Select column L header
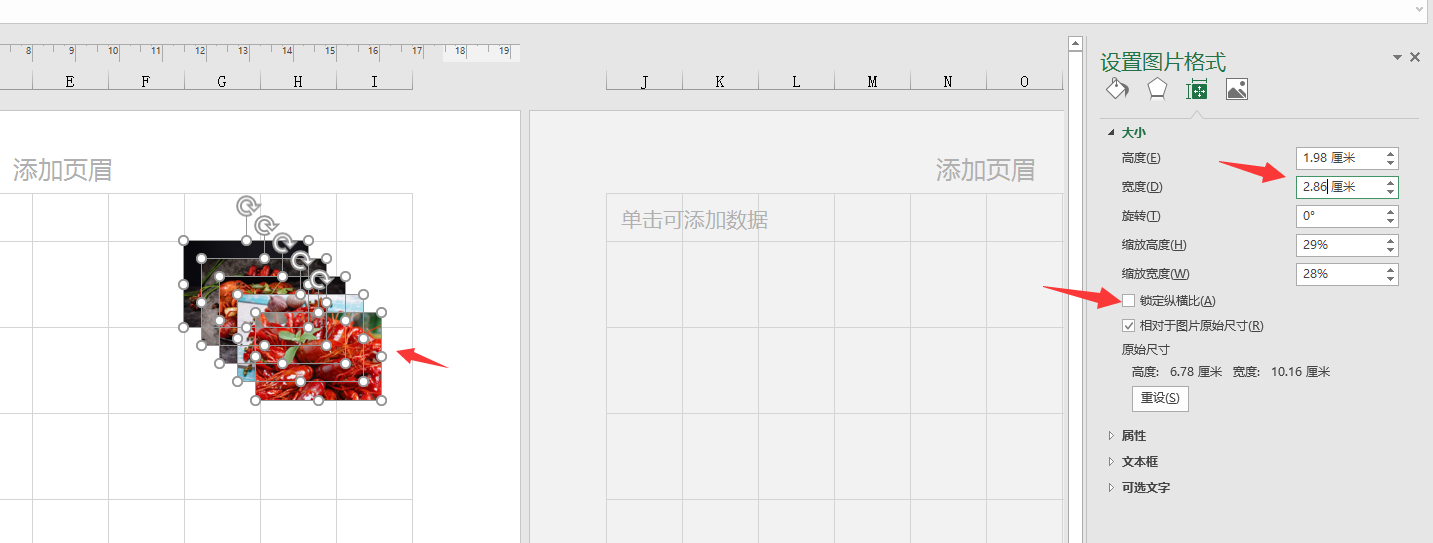1433x543 pixels. [796, 81]
